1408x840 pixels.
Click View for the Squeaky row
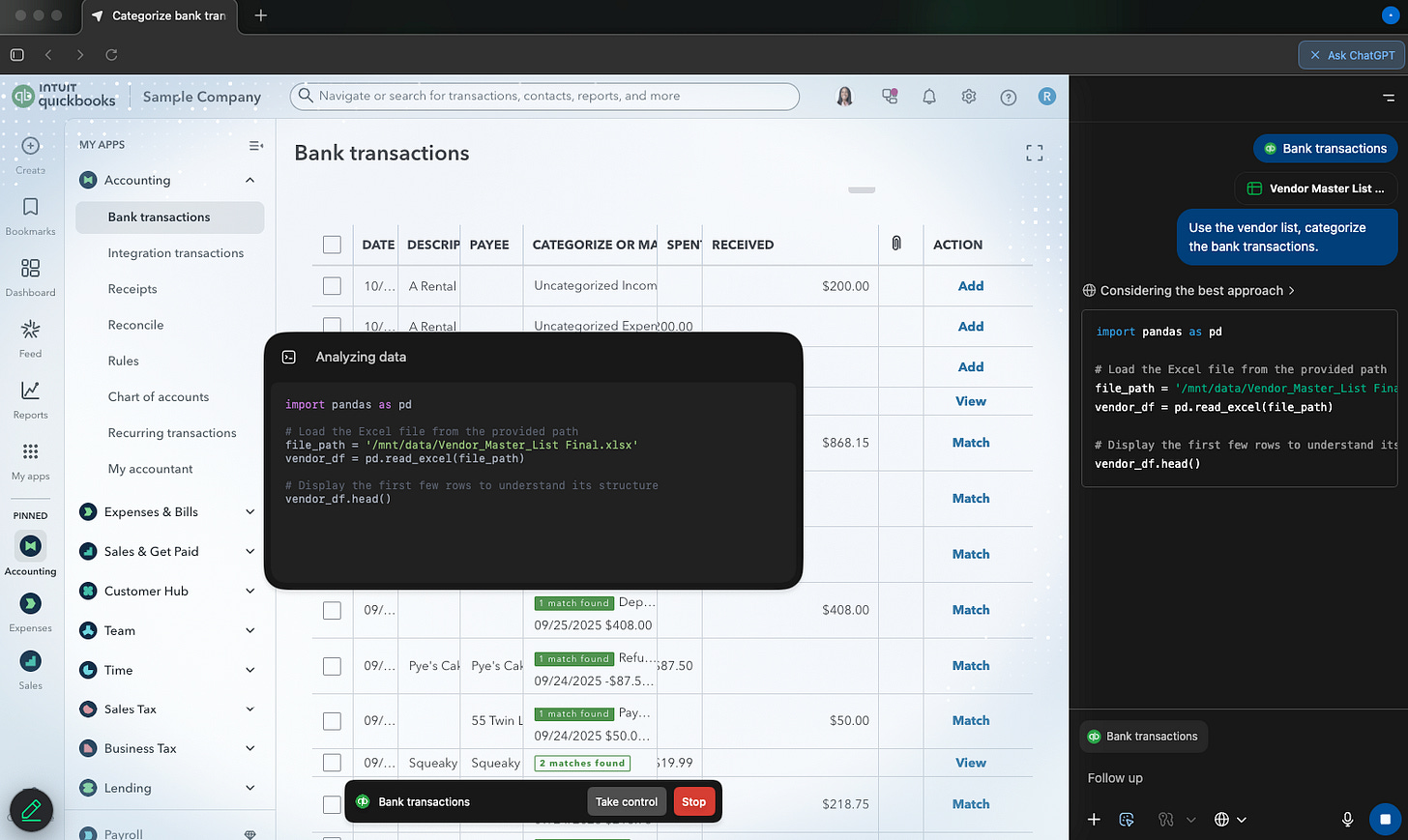point(971,763)
